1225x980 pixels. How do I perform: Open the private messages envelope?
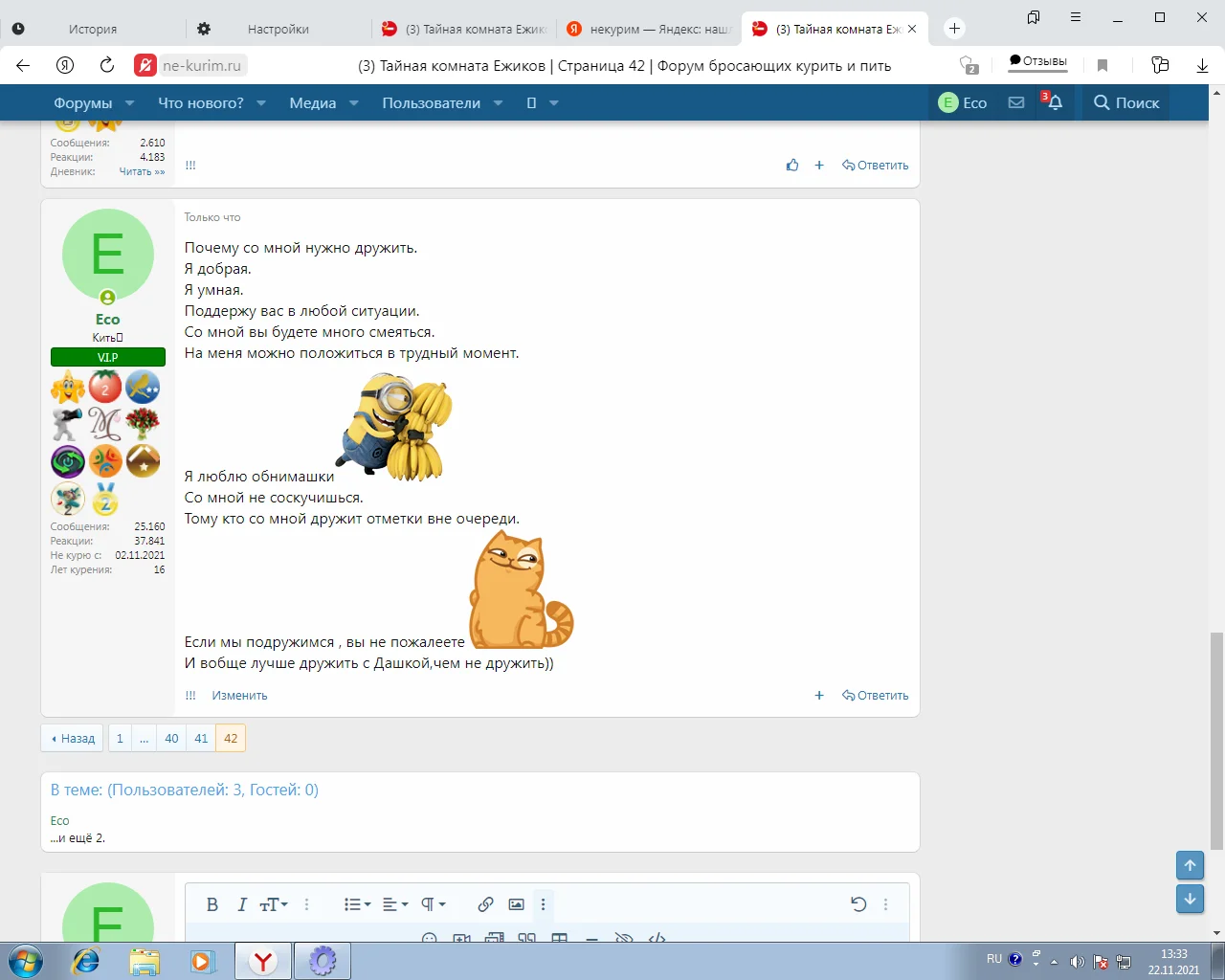[x=1016, y=102]
